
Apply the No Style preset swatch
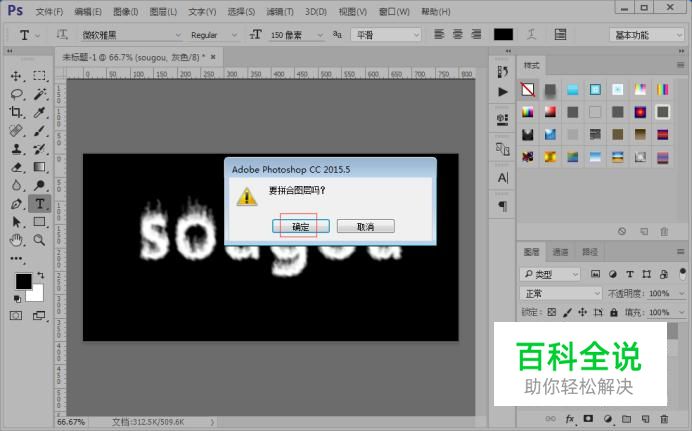[528, 90]
